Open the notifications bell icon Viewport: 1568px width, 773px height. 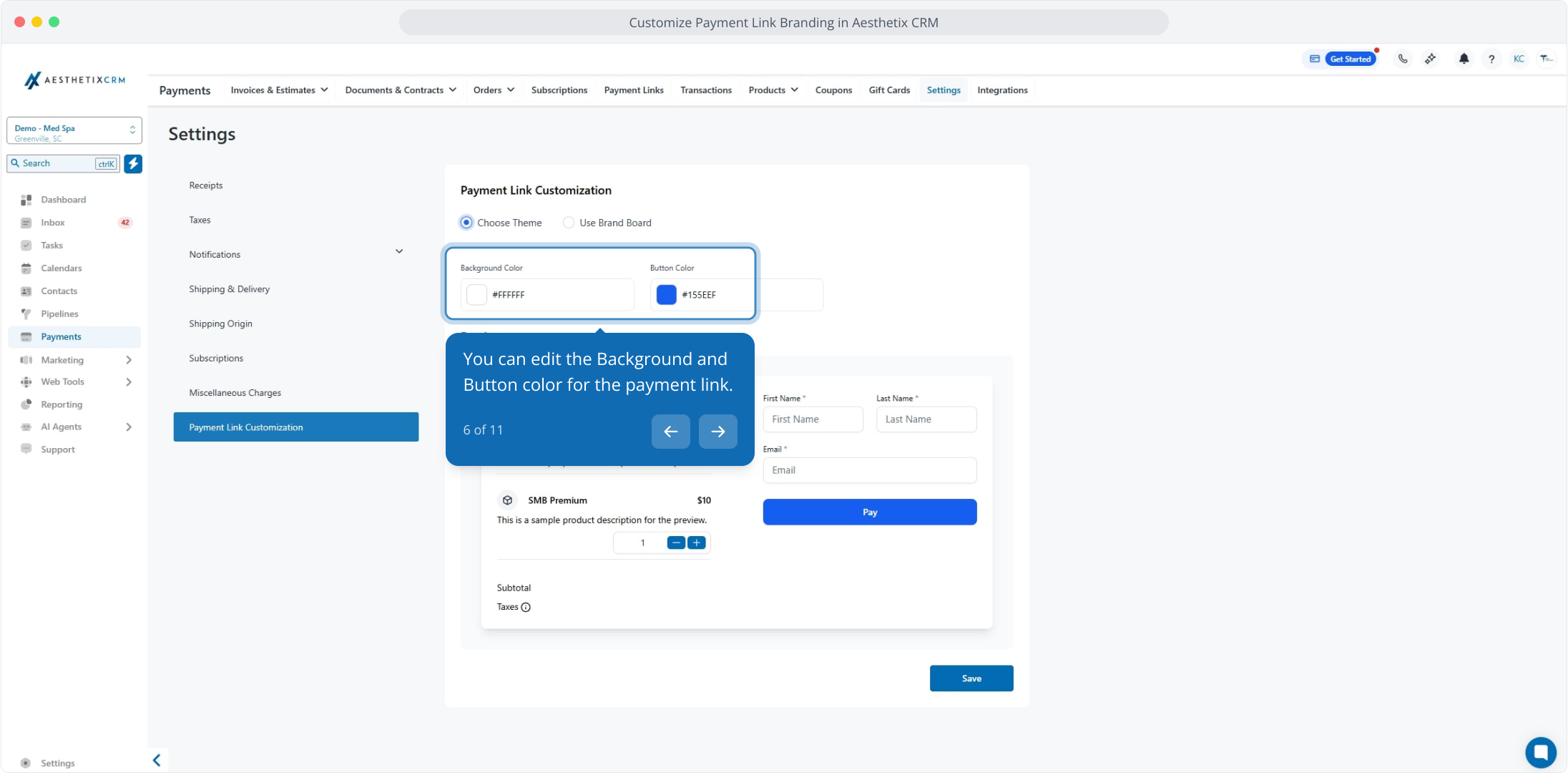click(1464, 59)
